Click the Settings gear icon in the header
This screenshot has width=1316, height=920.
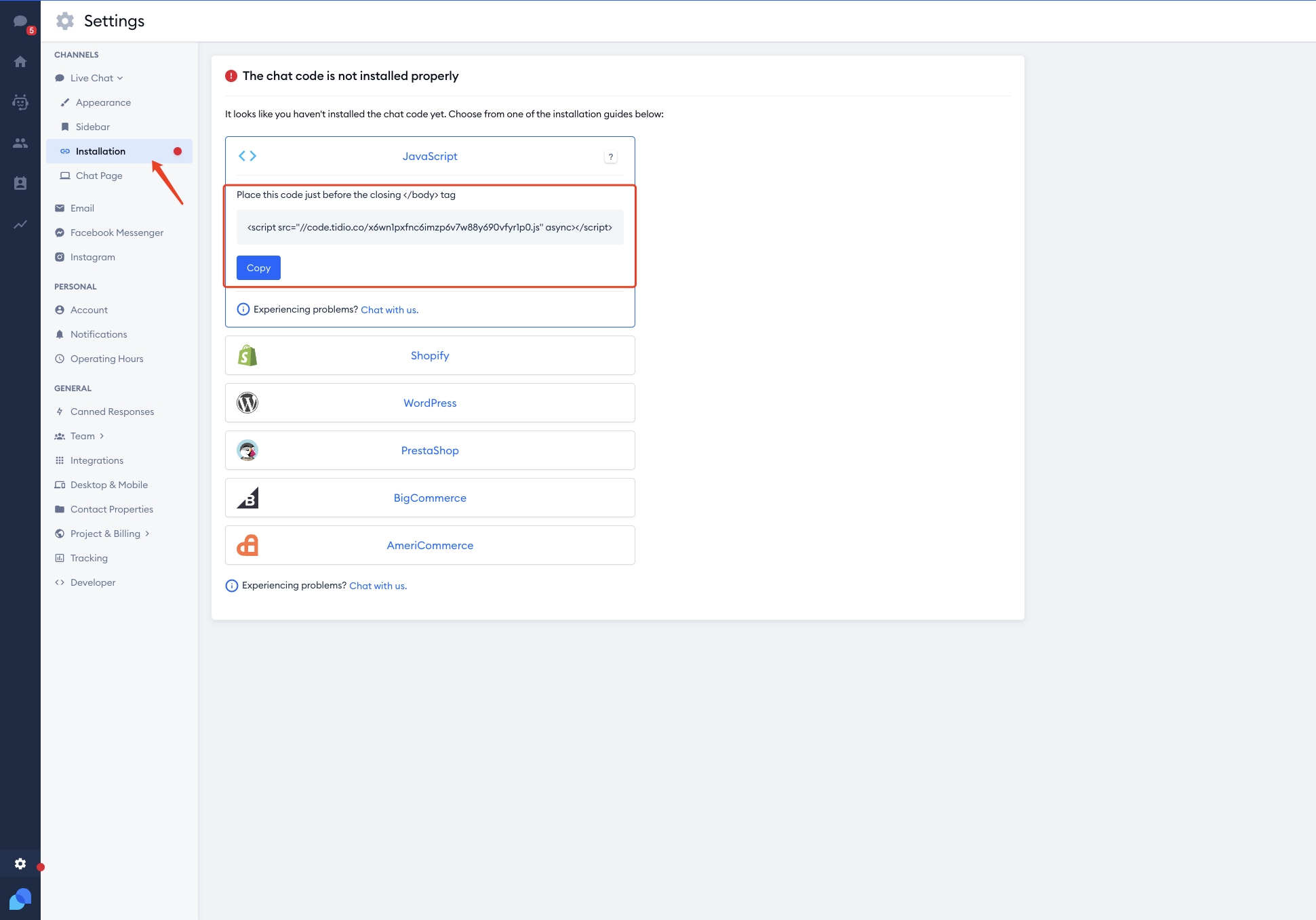[x=65, y=21]
